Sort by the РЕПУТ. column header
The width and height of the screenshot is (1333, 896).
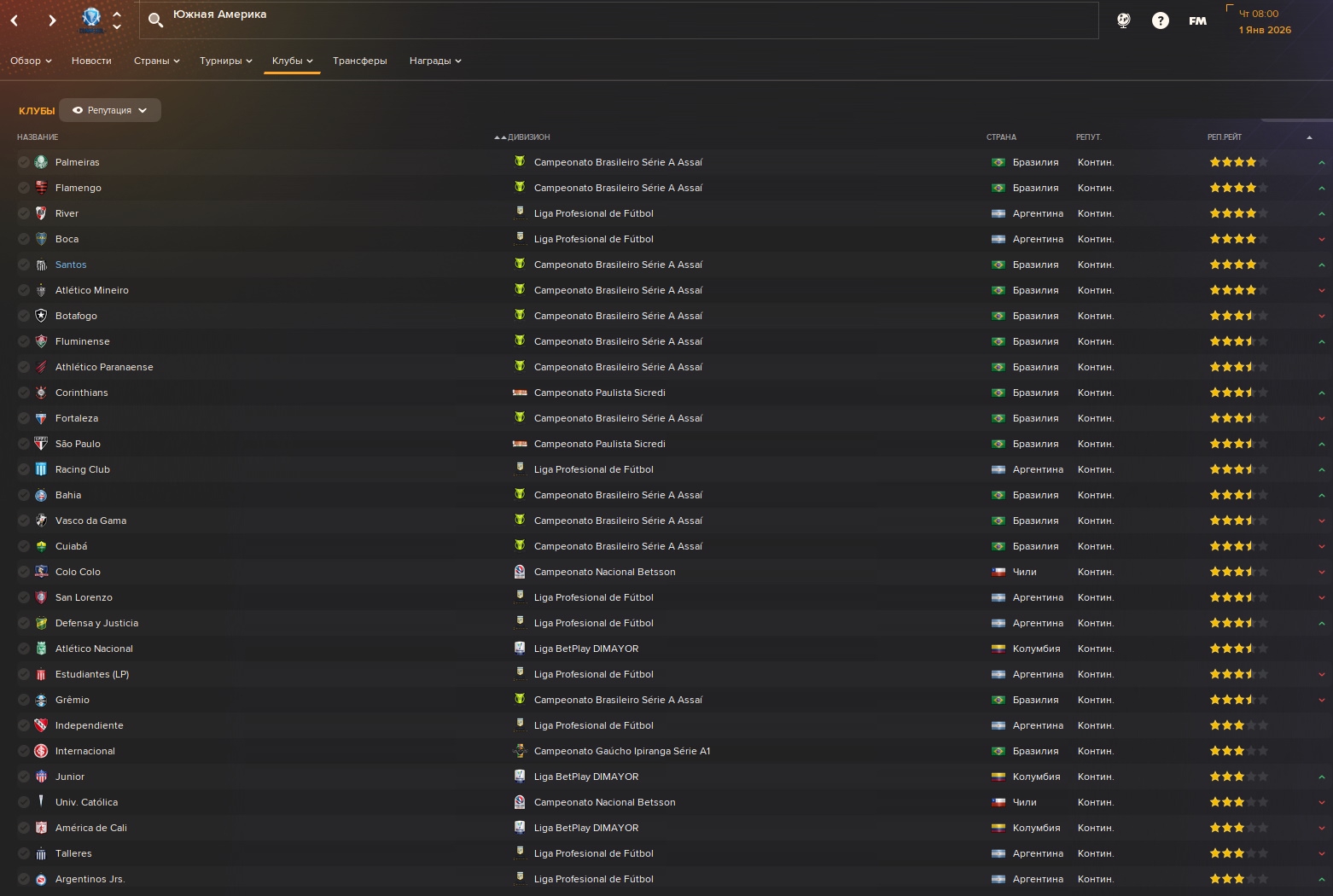tap(1089, 137)
